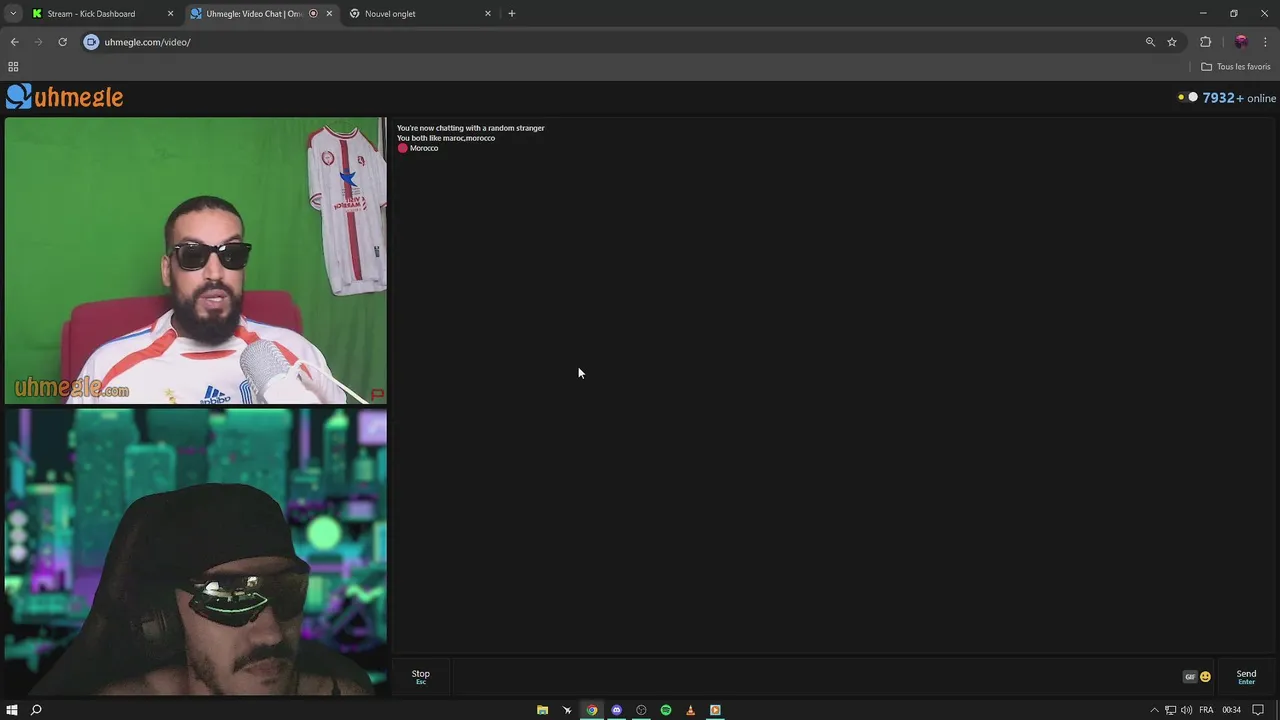Expand the hidden system tray icons
The height and width of the screenshot is (720, 1280).
(1154, 710)
